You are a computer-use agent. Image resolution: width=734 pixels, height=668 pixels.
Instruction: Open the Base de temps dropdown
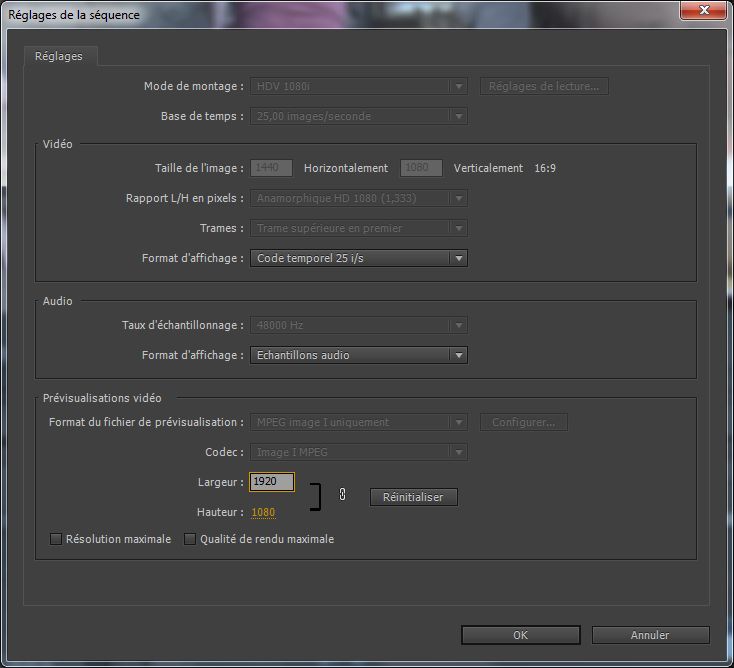click(359, 116)
